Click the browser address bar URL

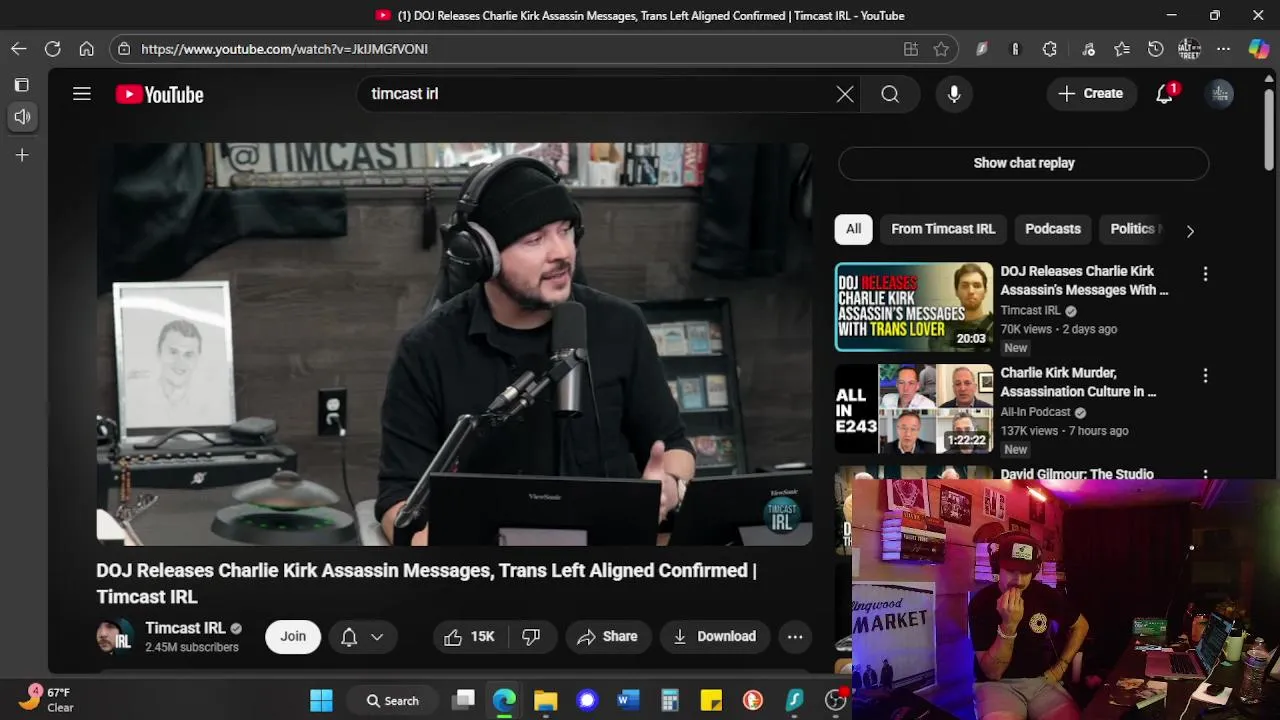tap(284, 49)
